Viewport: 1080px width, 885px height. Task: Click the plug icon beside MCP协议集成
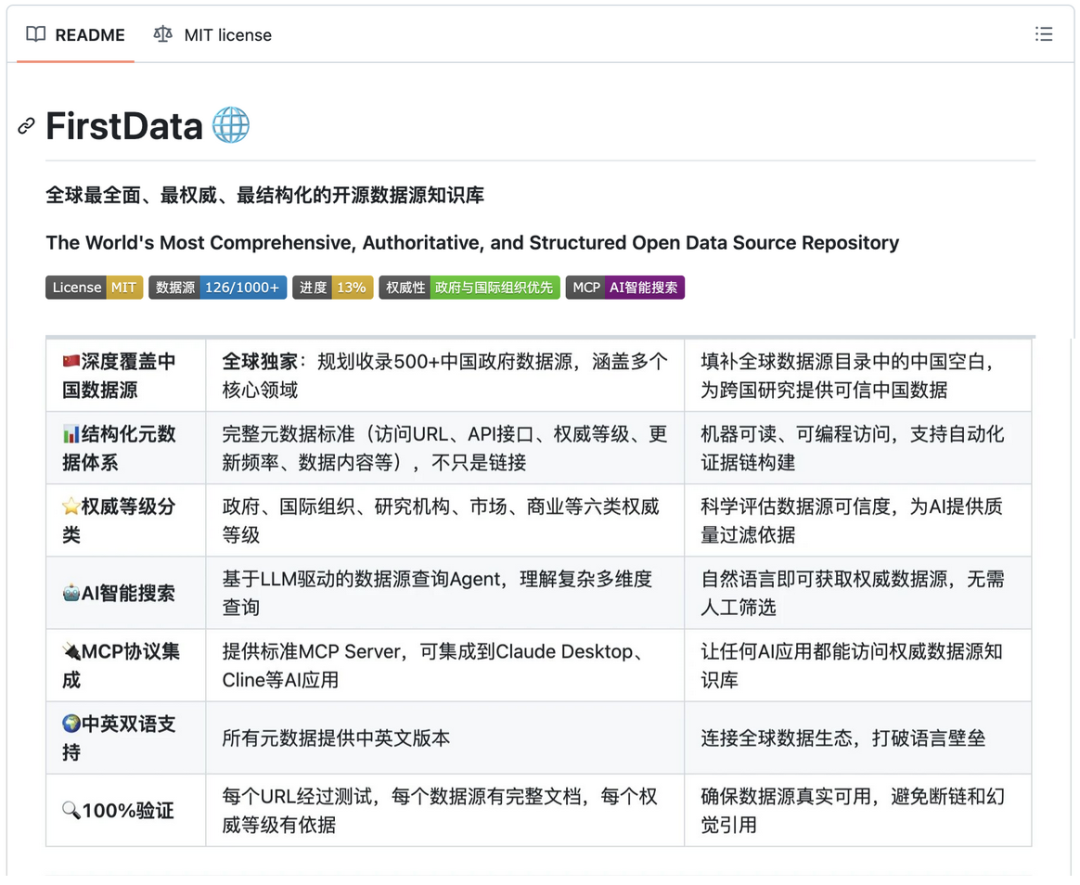71,652
